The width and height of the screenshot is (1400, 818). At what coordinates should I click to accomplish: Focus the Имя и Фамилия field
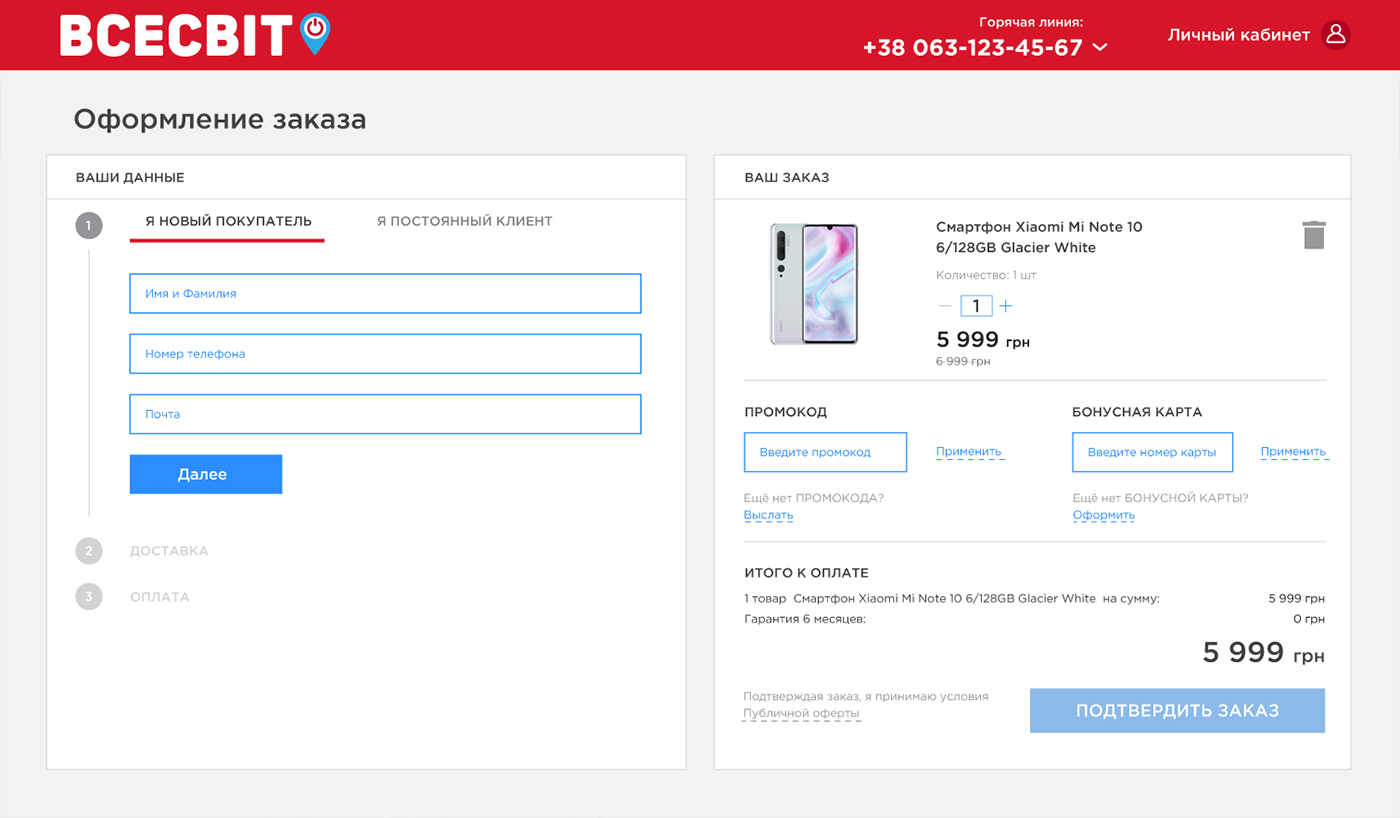(385, 294)
